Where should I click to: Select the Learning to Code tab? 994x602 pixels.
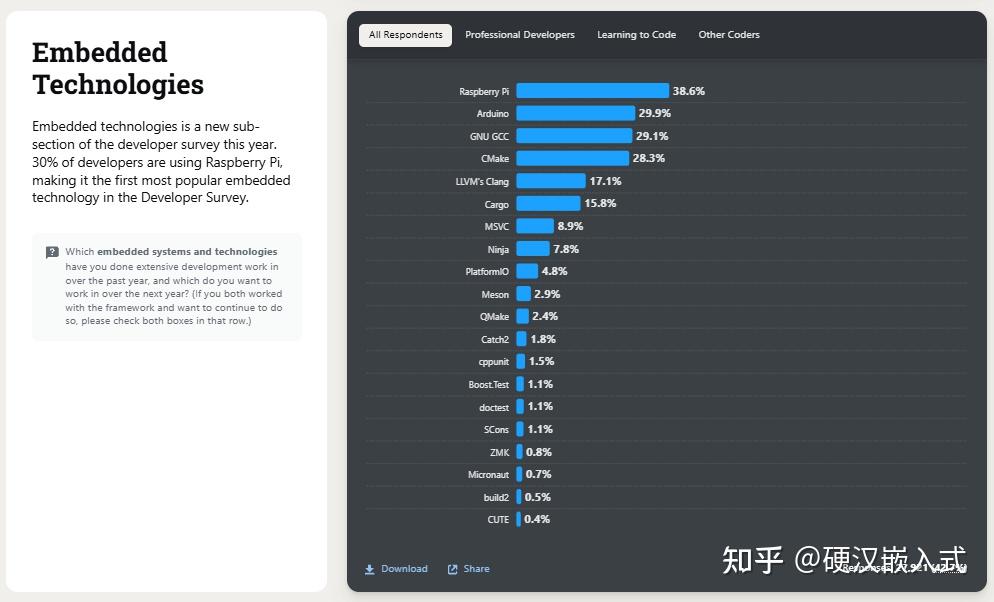[636, 35]
